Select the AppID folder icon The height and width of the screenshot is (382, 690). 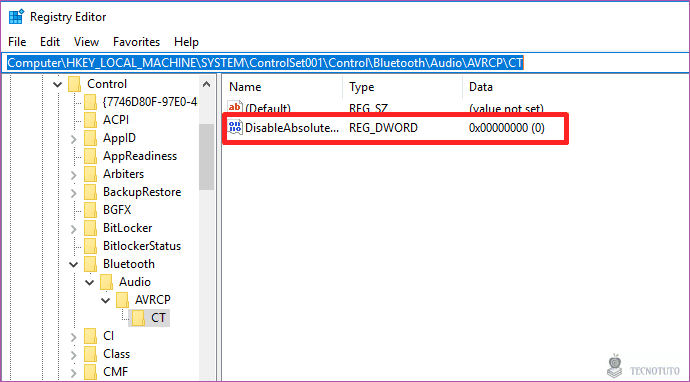pos(90,138)
